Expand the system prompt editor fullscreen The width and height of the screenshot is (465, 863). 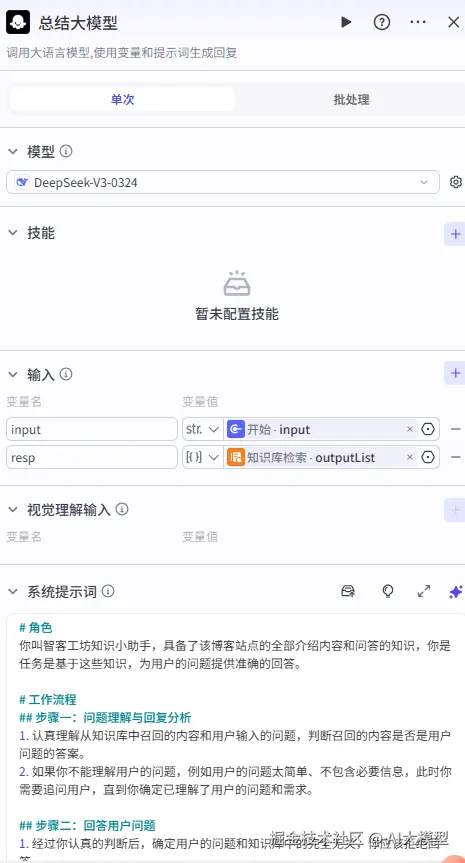click(x=424, y=592)
